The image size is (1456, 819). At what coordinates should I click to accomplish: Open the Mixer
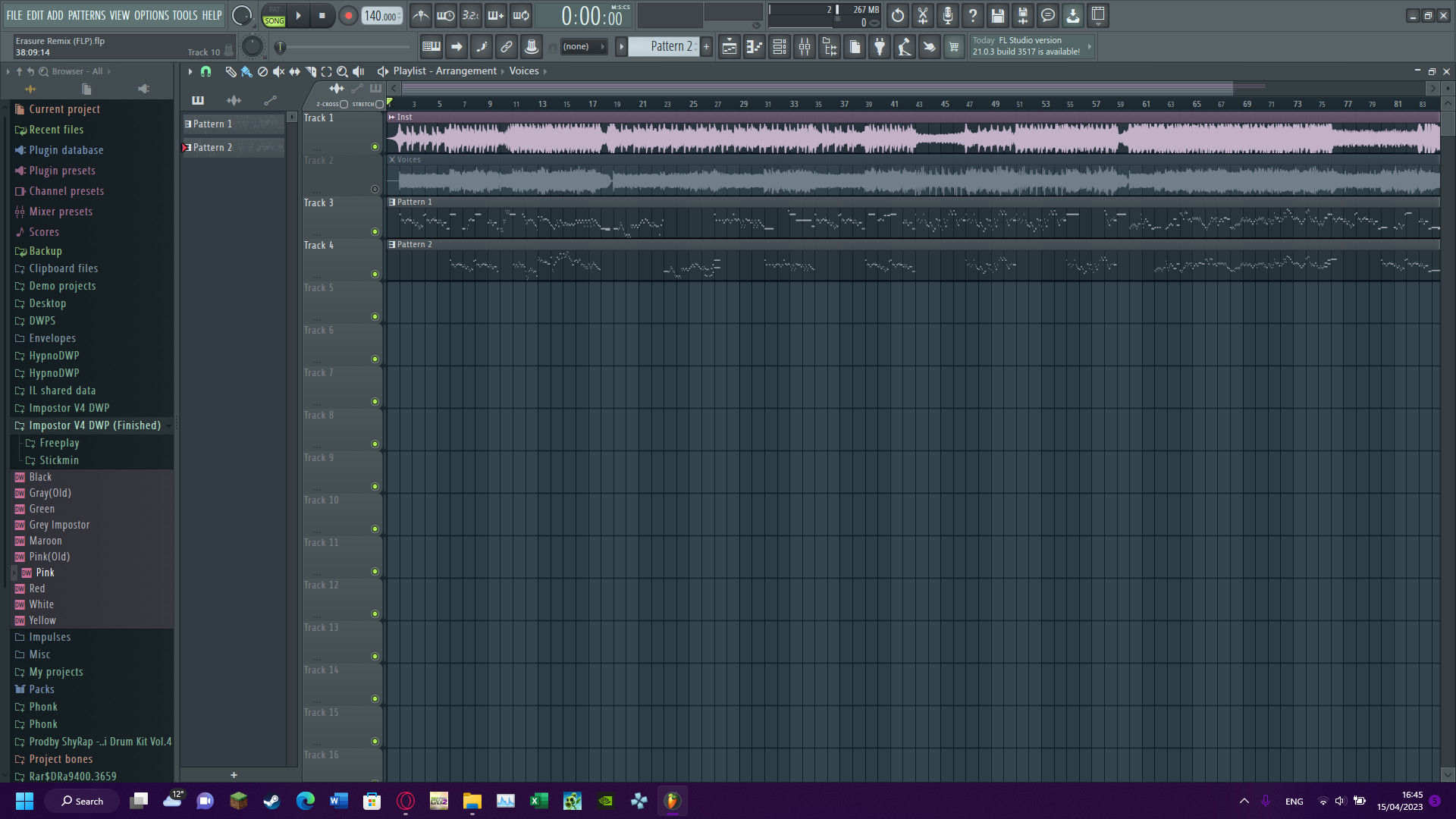tap(805, 47)
